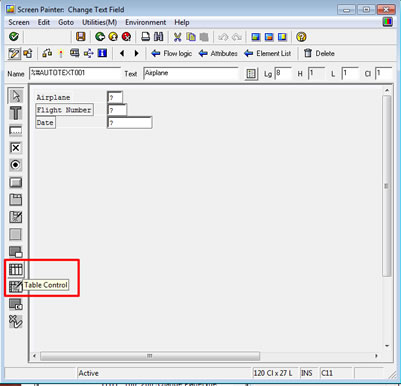
Task: Select the Tabstrip Control tool
Action: [15, 200]
